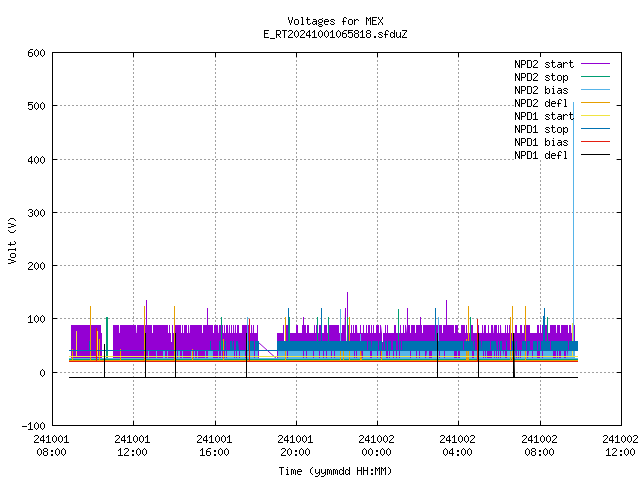
Task: Click the 'Volt (V)' y-axis label
Action: (13, 240)
